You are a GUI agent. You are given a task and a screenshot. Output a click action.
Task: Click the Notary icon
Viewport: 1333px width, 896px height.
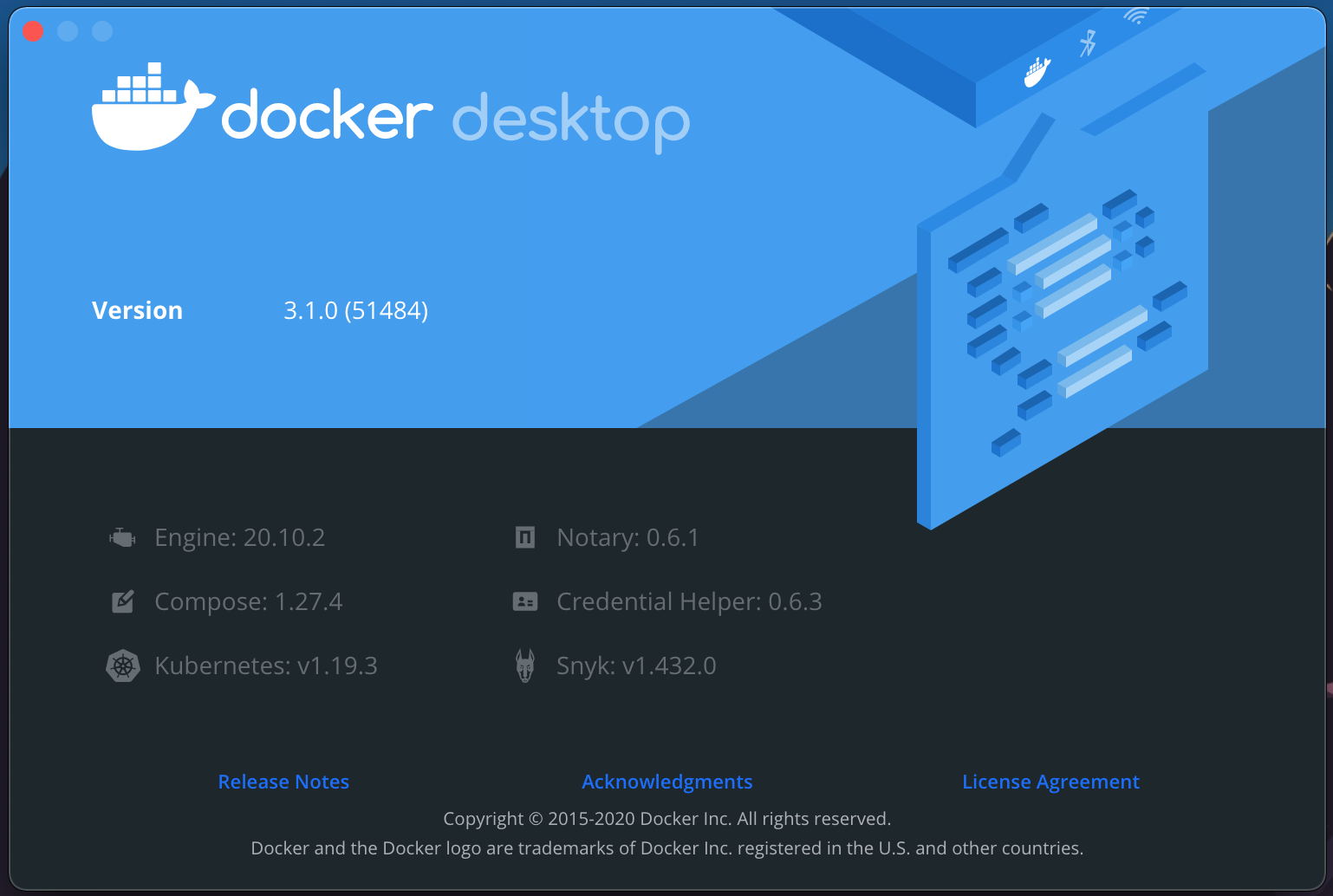click(x=524, y=536)
